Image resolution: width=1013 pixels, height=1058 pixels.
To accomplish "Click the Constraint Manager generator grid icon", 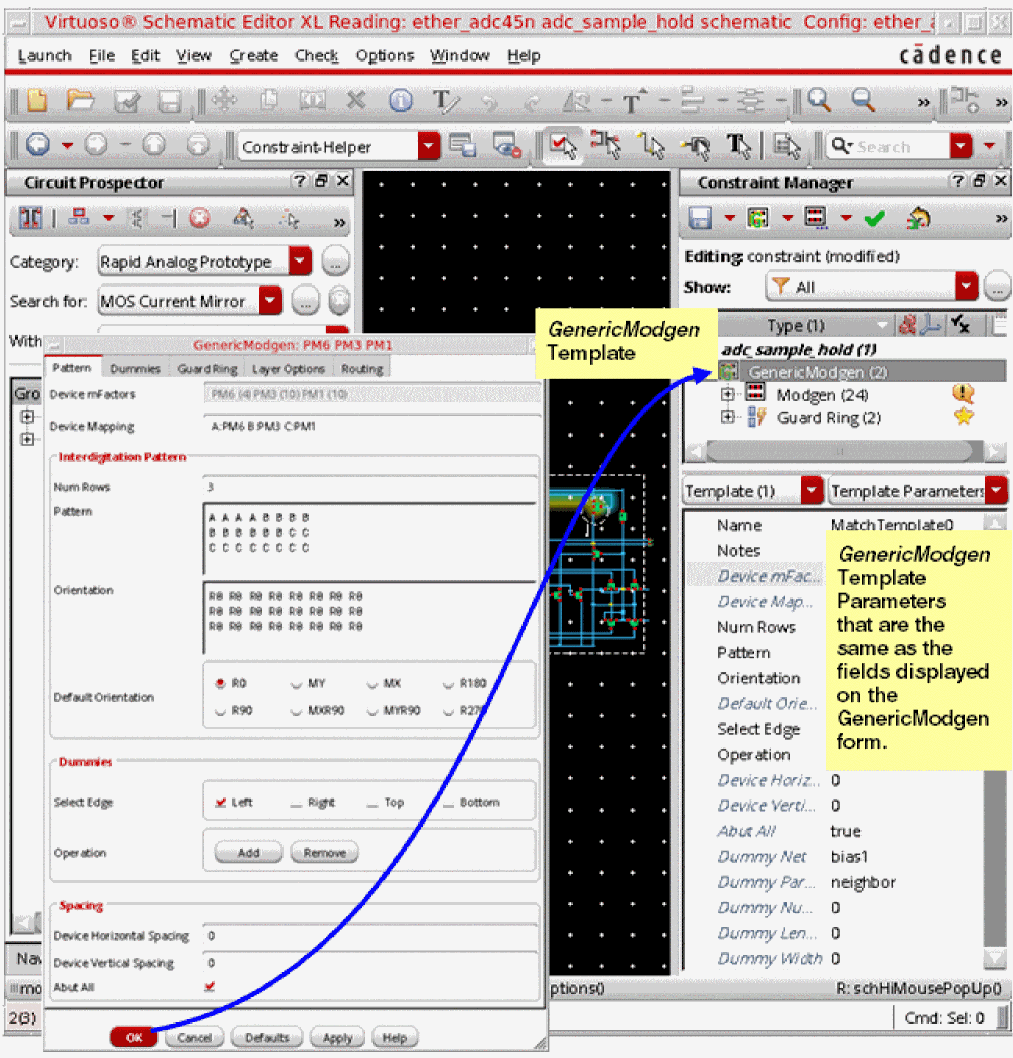I will pyautogui.click(x=758, y=218).
